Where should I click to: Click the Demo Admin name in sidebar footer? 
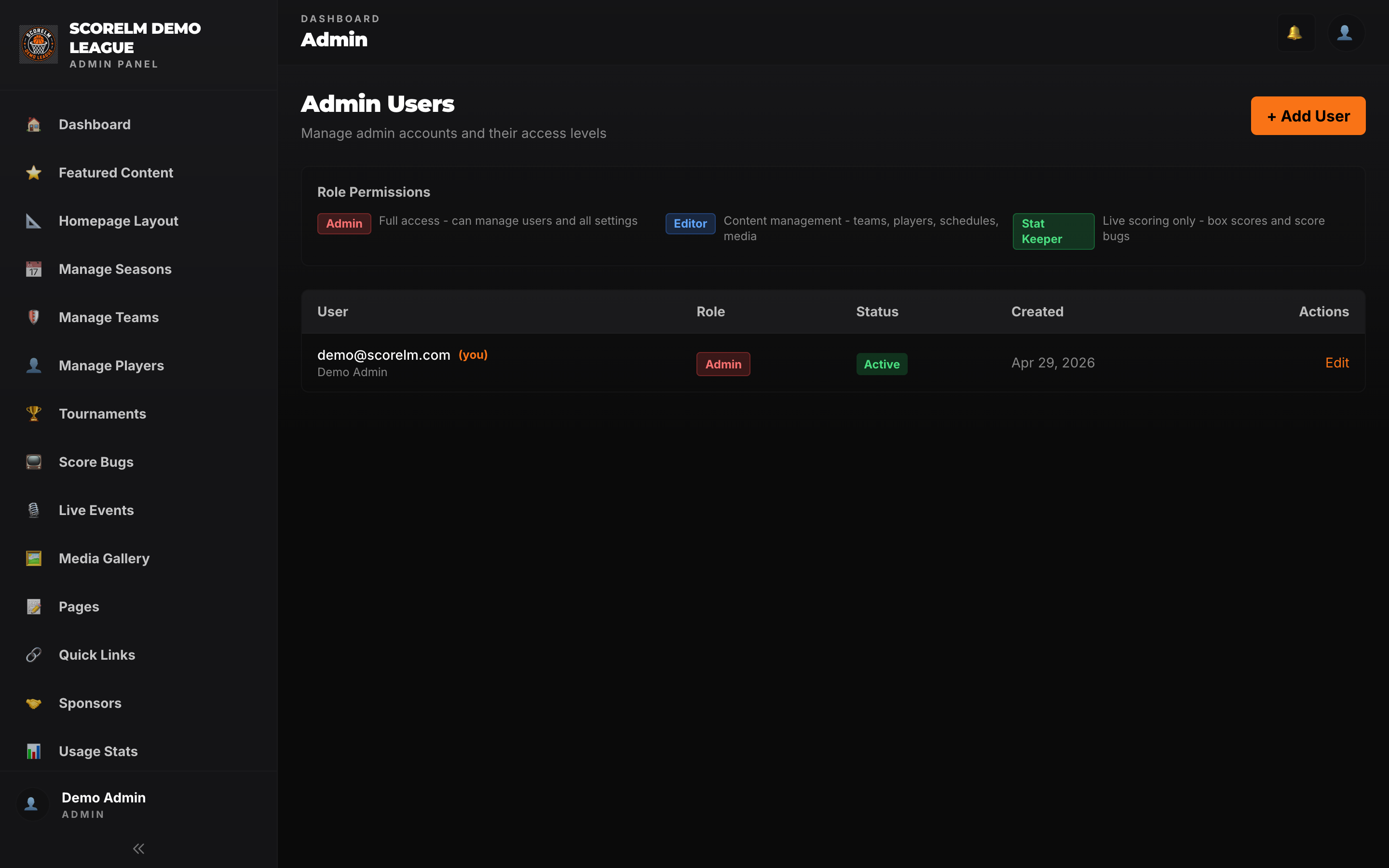click(103, 798)
